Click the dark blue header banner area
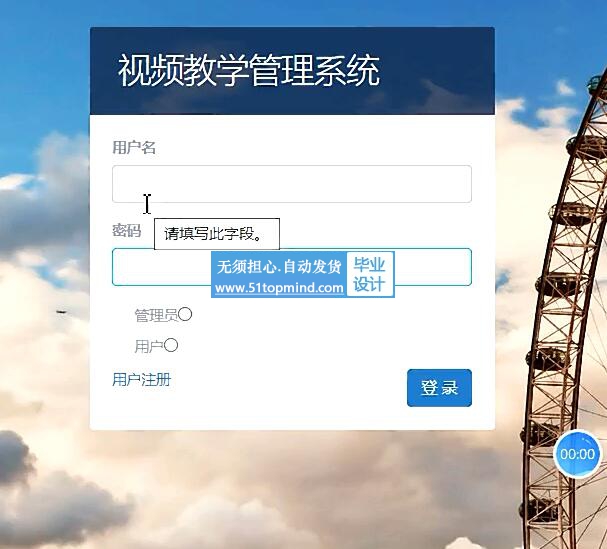Screen dimensions: 607x549 (292, 71)
